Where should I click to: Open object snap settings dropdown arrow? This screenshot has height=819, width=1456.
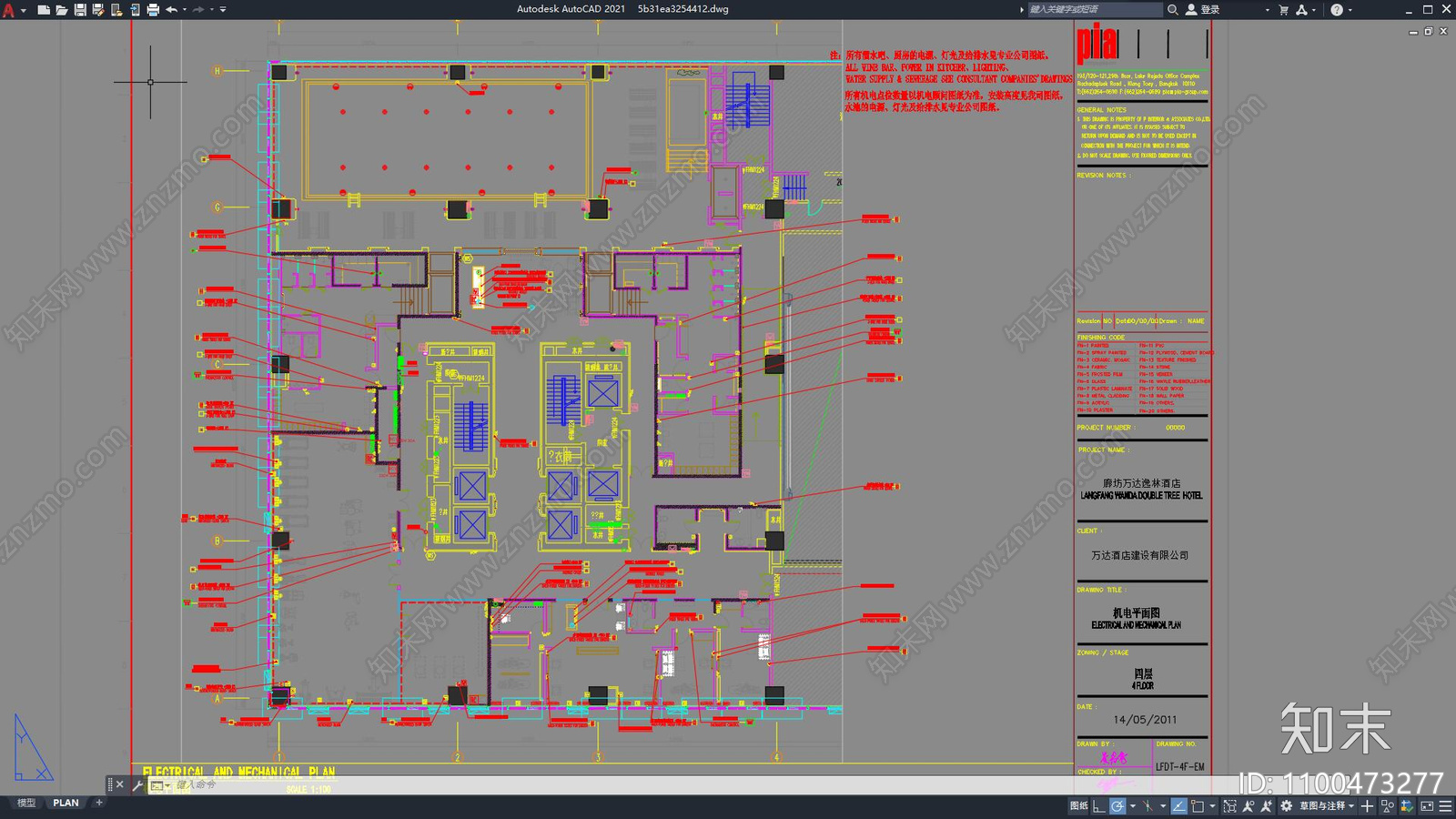(x=1212, y=805)
